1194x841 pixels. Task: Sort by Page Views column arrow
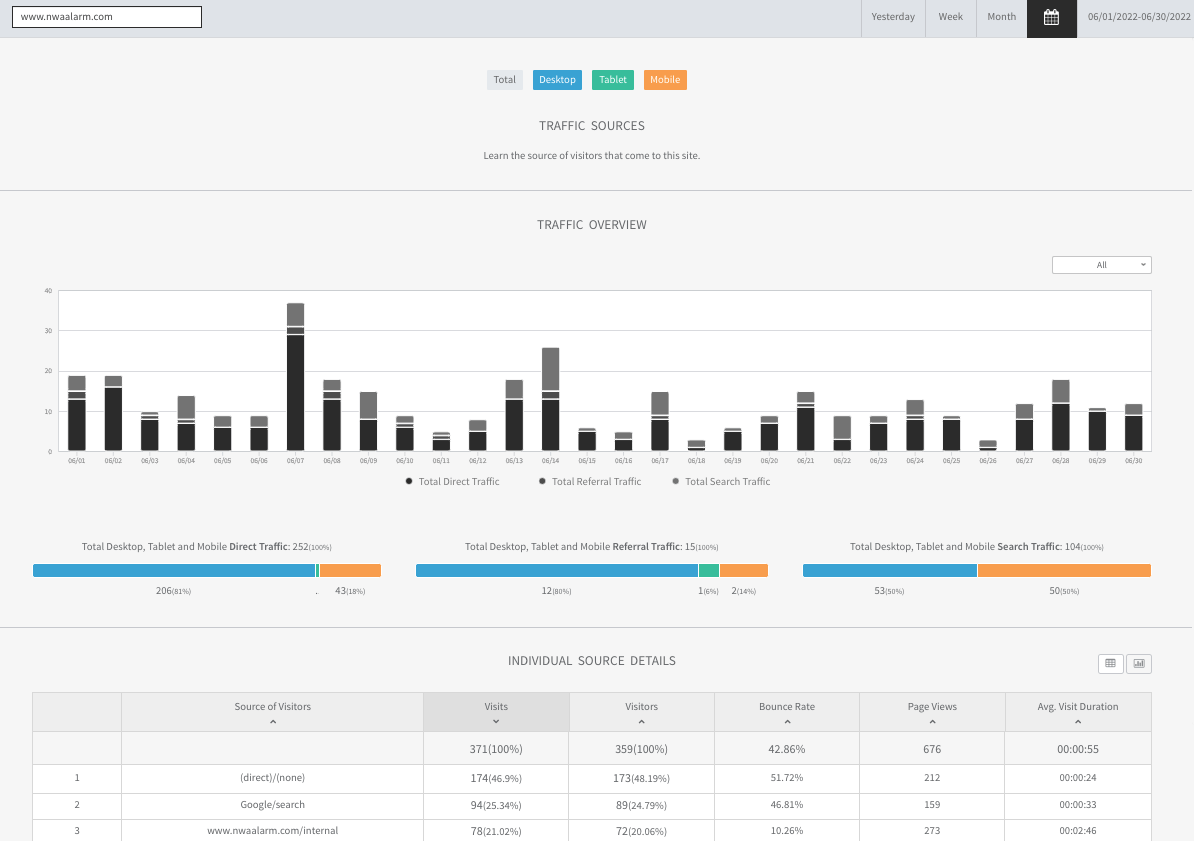tap(932, 722)
